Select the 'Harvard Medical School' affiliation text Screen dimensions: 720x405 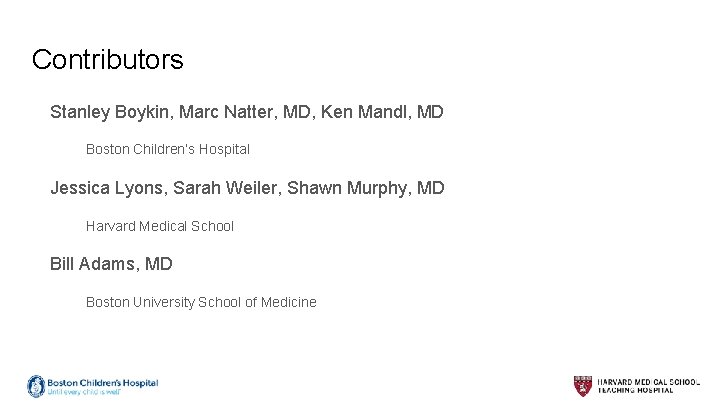point(160,226)
